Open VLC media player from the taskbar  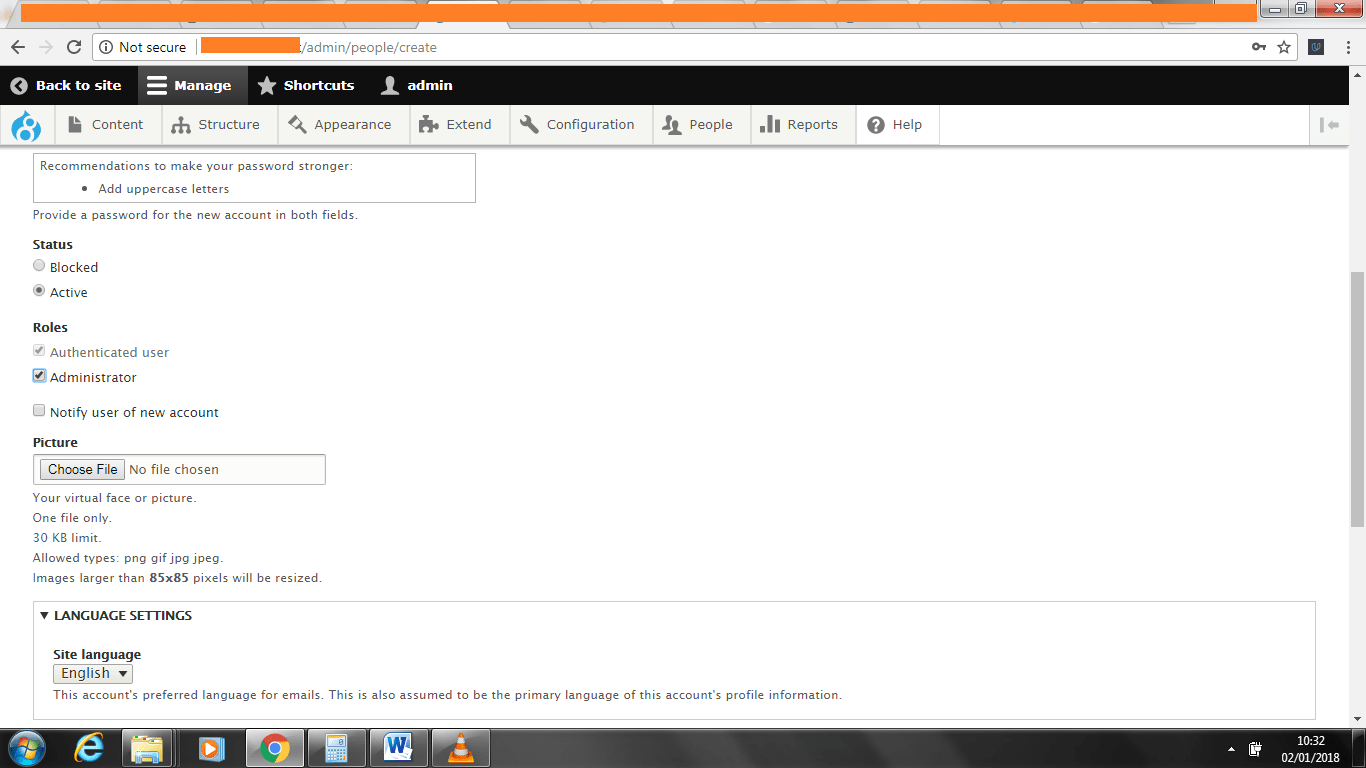pos(460,747)
